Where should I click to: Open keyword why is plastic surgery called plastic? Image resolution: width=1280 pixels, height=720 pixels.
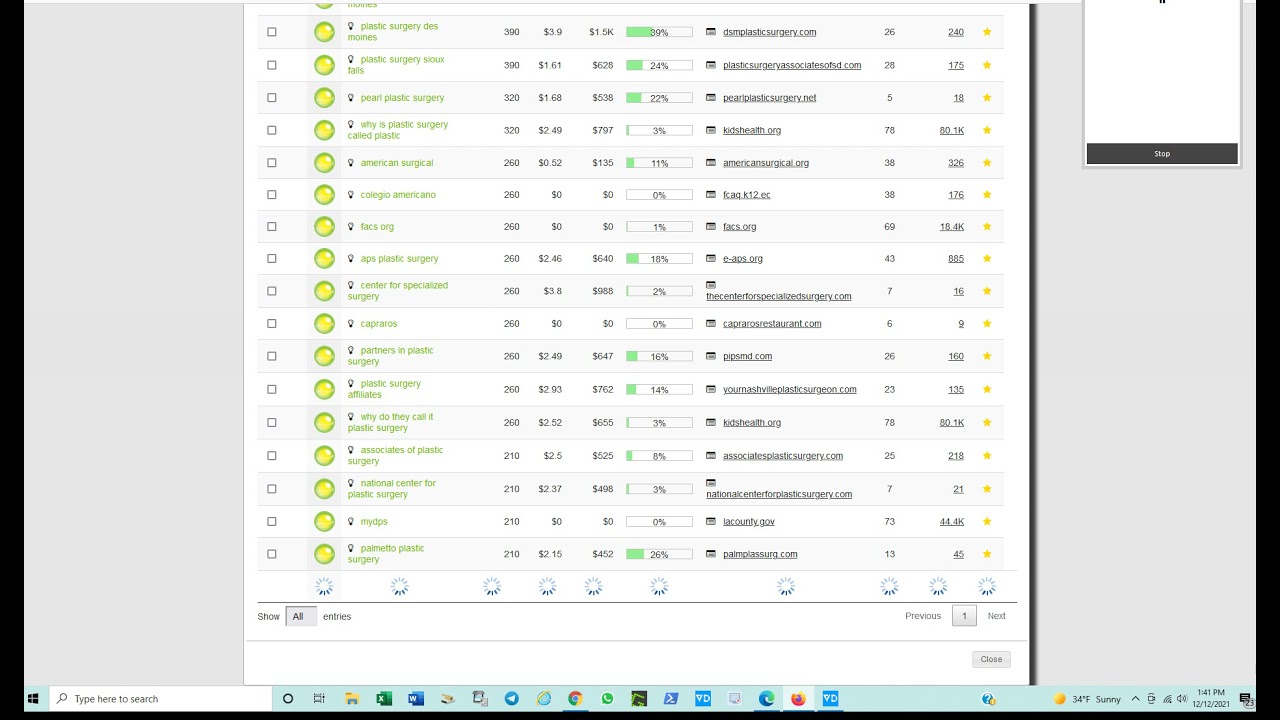pyautogui.click(x=398, y=130)
